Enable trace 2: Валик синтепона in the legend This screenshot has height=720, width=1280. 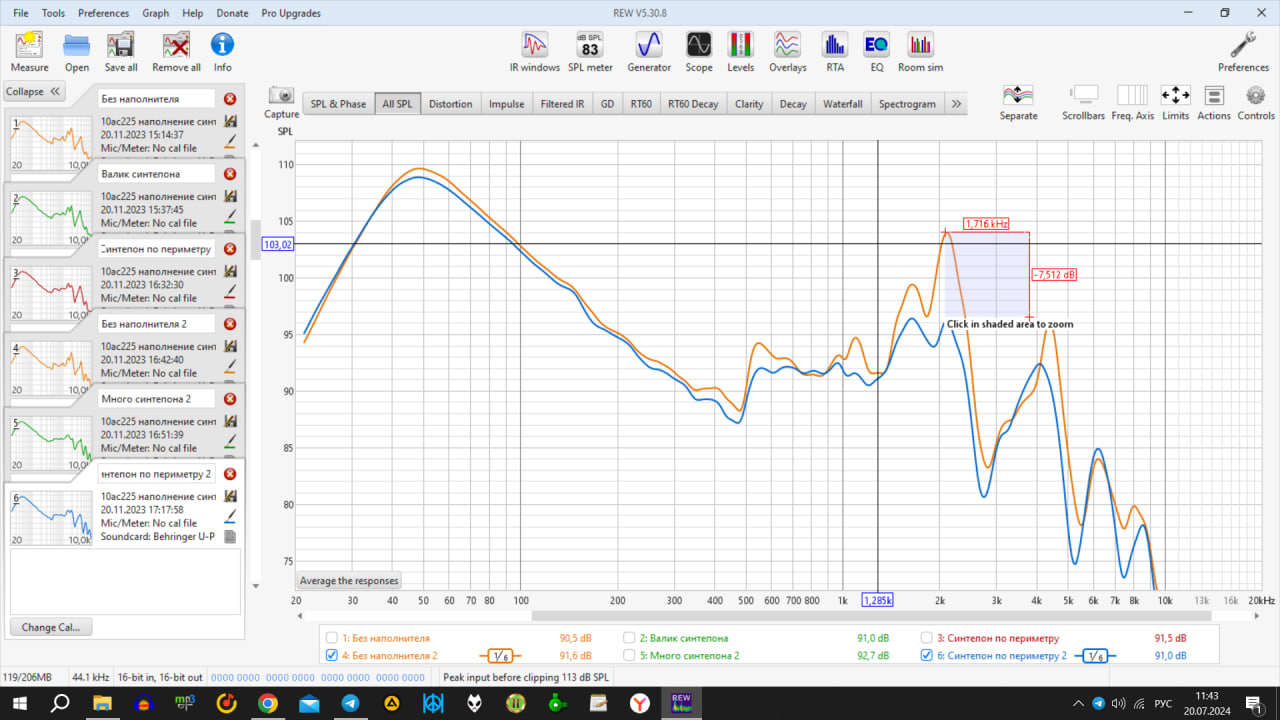pyautogui.click(x=629, y=638)
